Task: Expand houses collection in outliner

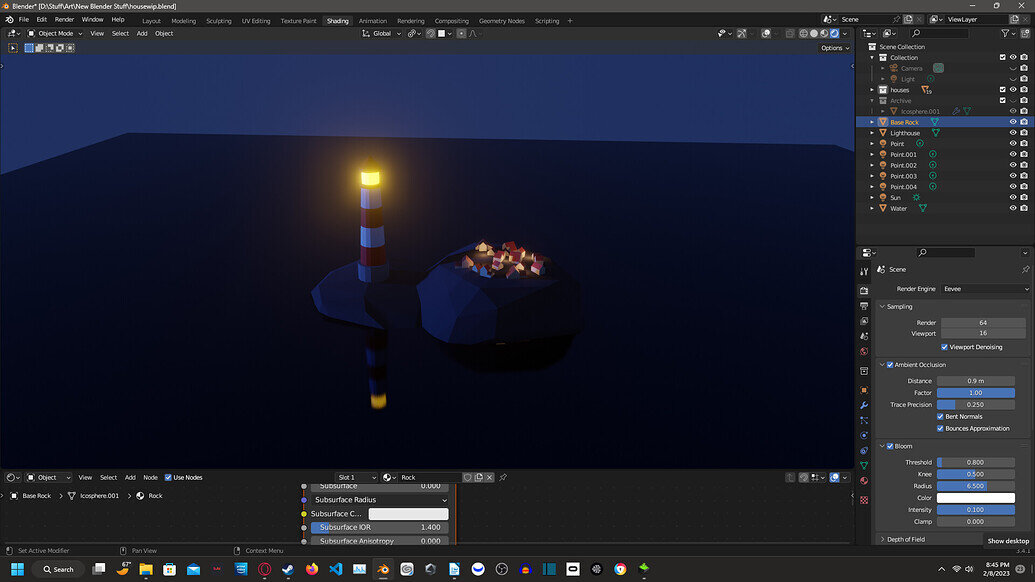Action: [x=872, y=90]
